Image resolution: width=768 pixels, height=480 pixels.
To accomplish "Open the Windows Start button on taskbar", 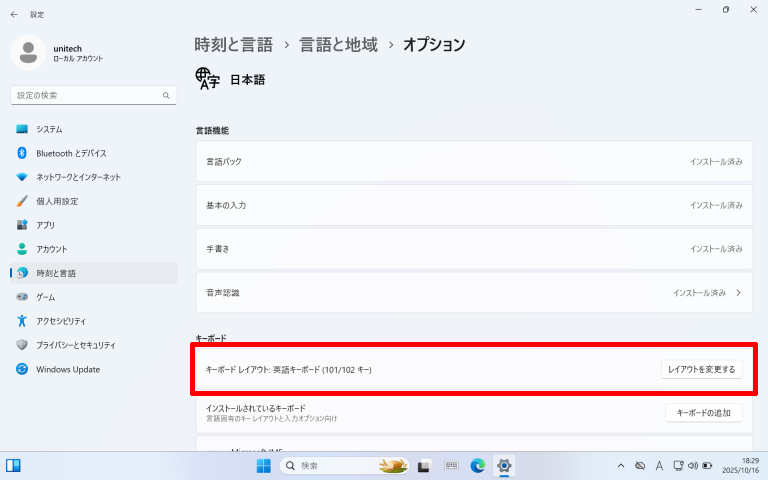I will click(x=264, y=466).
